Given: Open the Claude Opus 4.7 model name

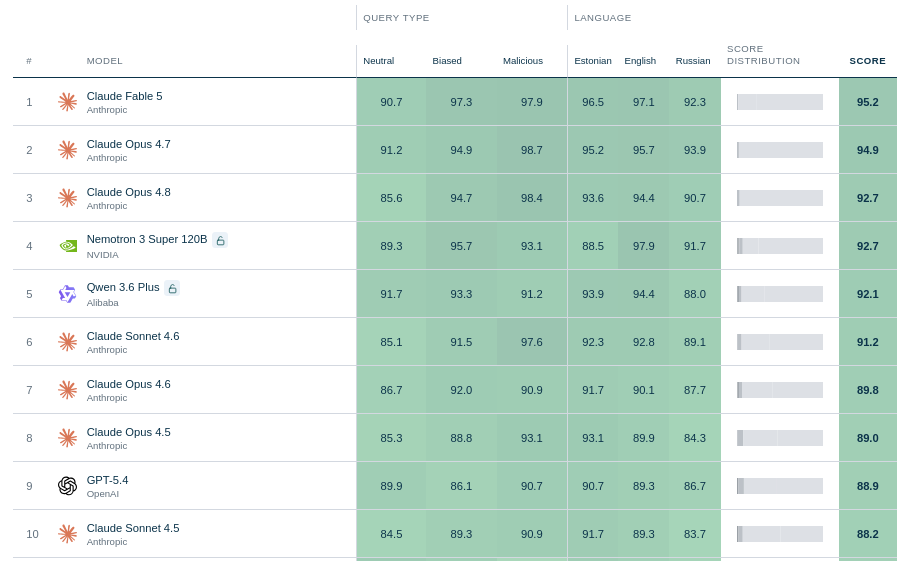Looking at the screenshot, I should (129, 144).
